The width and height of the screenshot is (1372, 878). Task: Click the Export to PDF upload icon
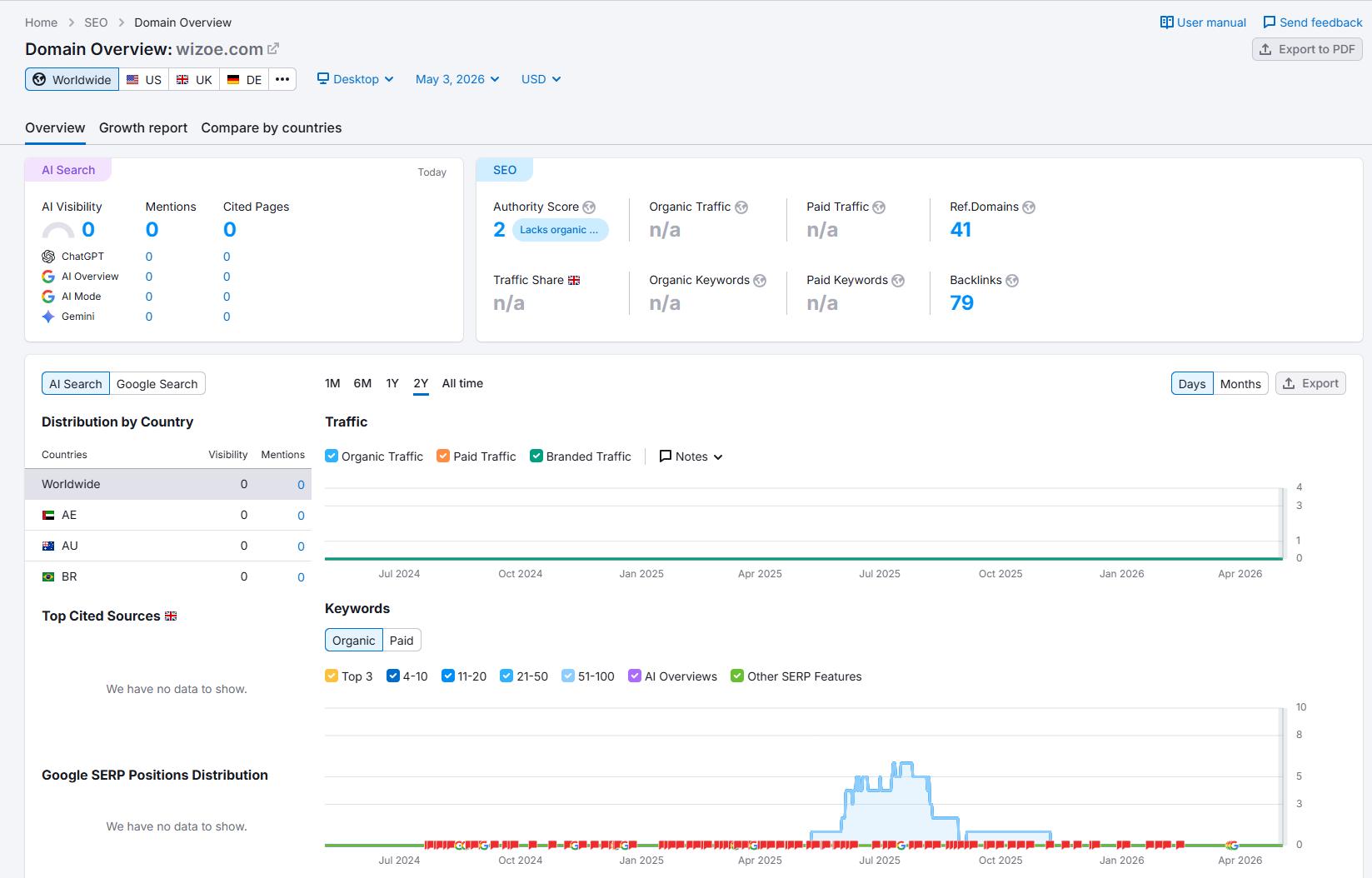click(1265, 49)
